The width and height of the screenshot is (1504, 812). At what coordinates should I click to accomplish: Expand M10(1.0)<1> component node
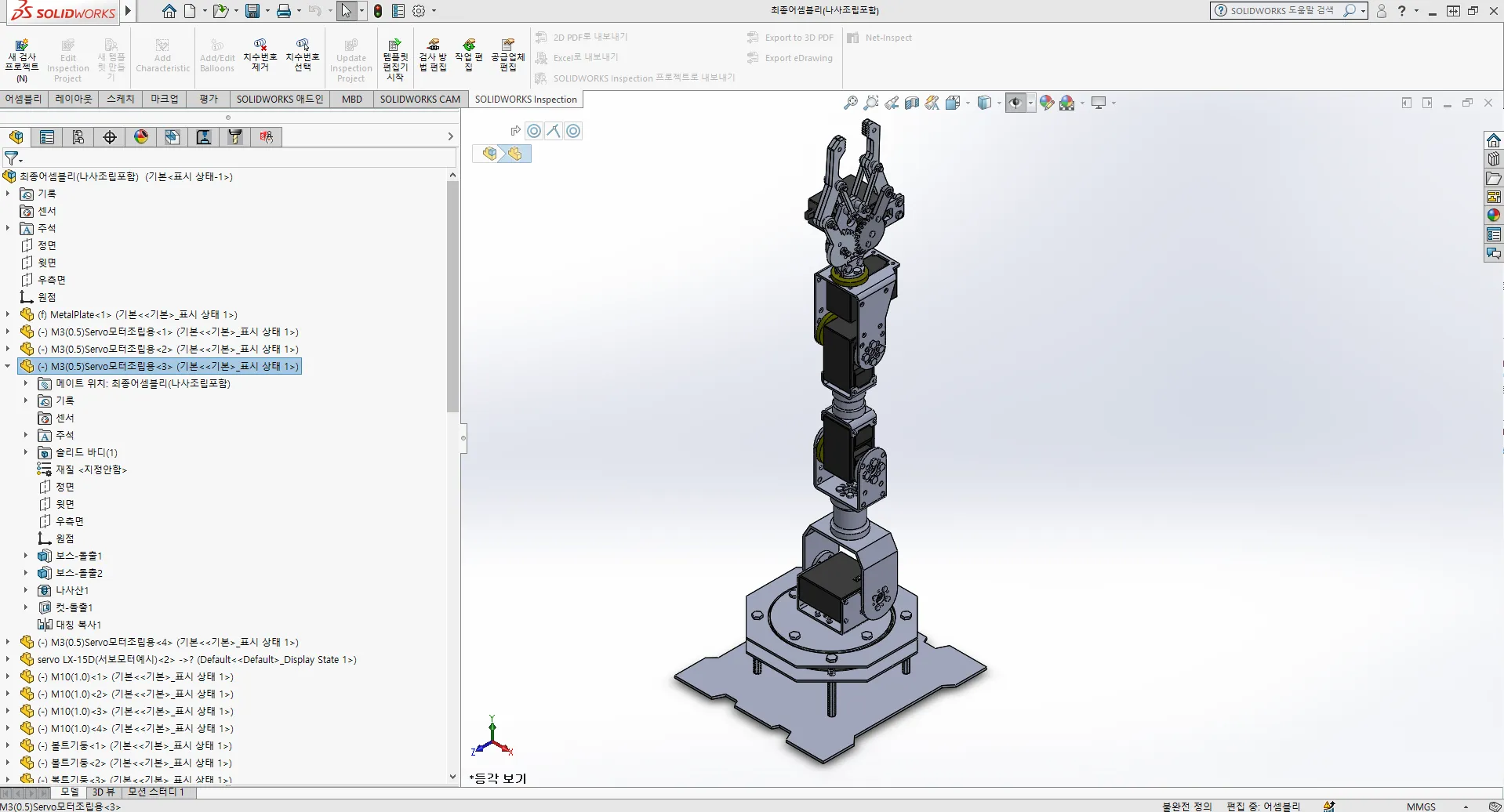tap(8, 676)
